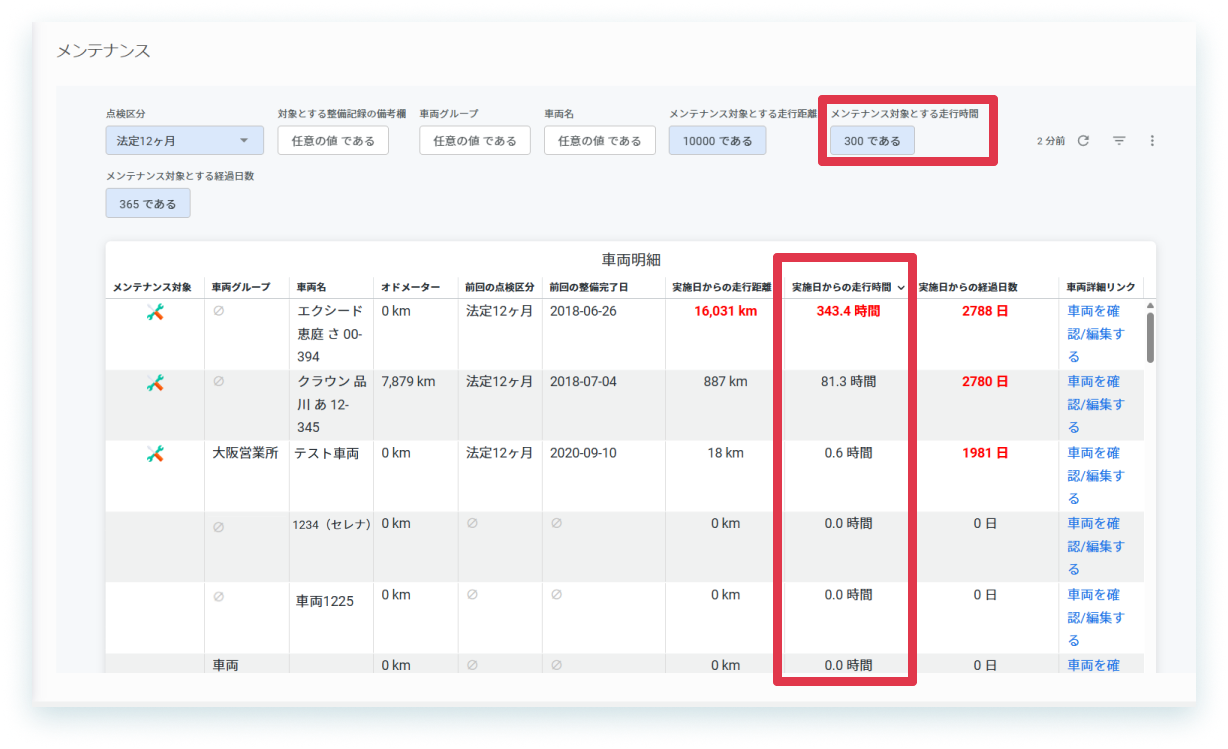1228x749 pixels.
Task: Open 車両を確認/編集する link for 1234(セレナ) row
Action: click(x=1095, y=546)
